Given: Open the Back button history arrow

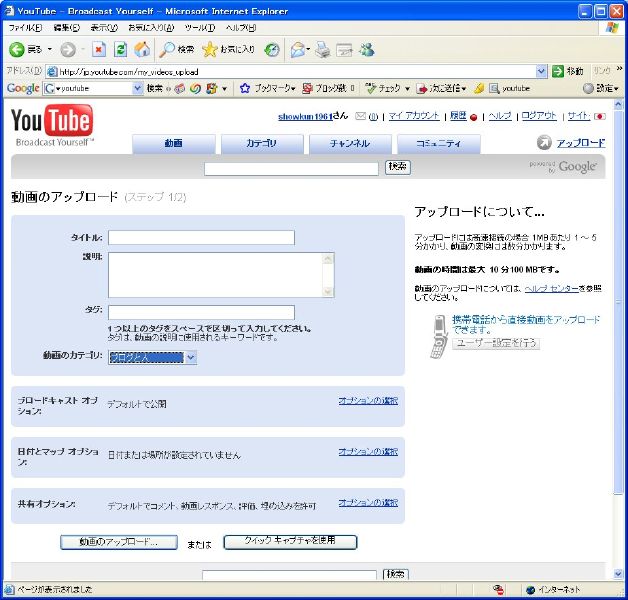Looking at the screenshot, I should (x=49, y=49).
